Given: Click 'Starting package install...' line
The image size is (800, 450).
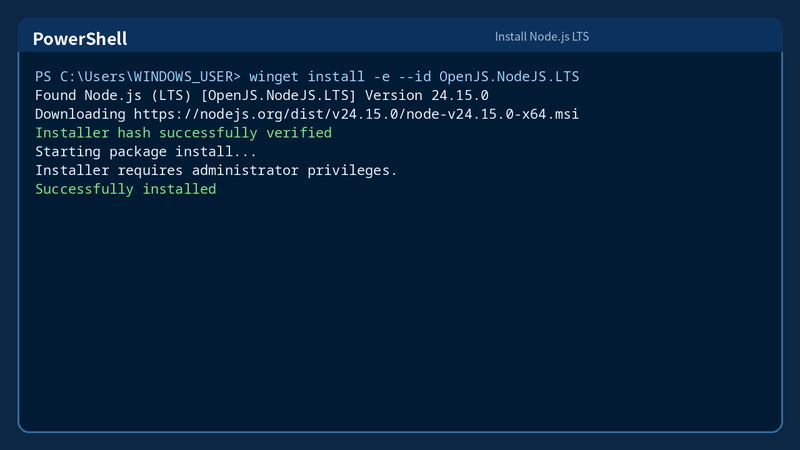Looking at the screenshot, I should point(146,152).
